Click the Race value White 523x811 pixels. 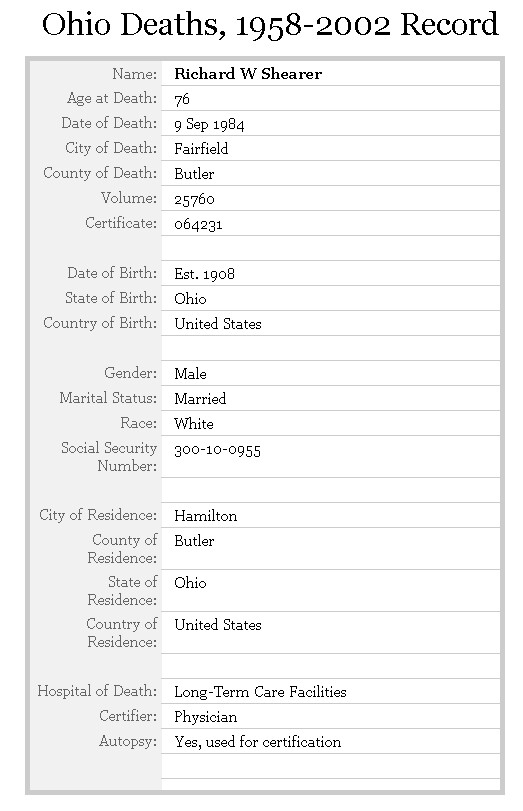click(194, 424)
